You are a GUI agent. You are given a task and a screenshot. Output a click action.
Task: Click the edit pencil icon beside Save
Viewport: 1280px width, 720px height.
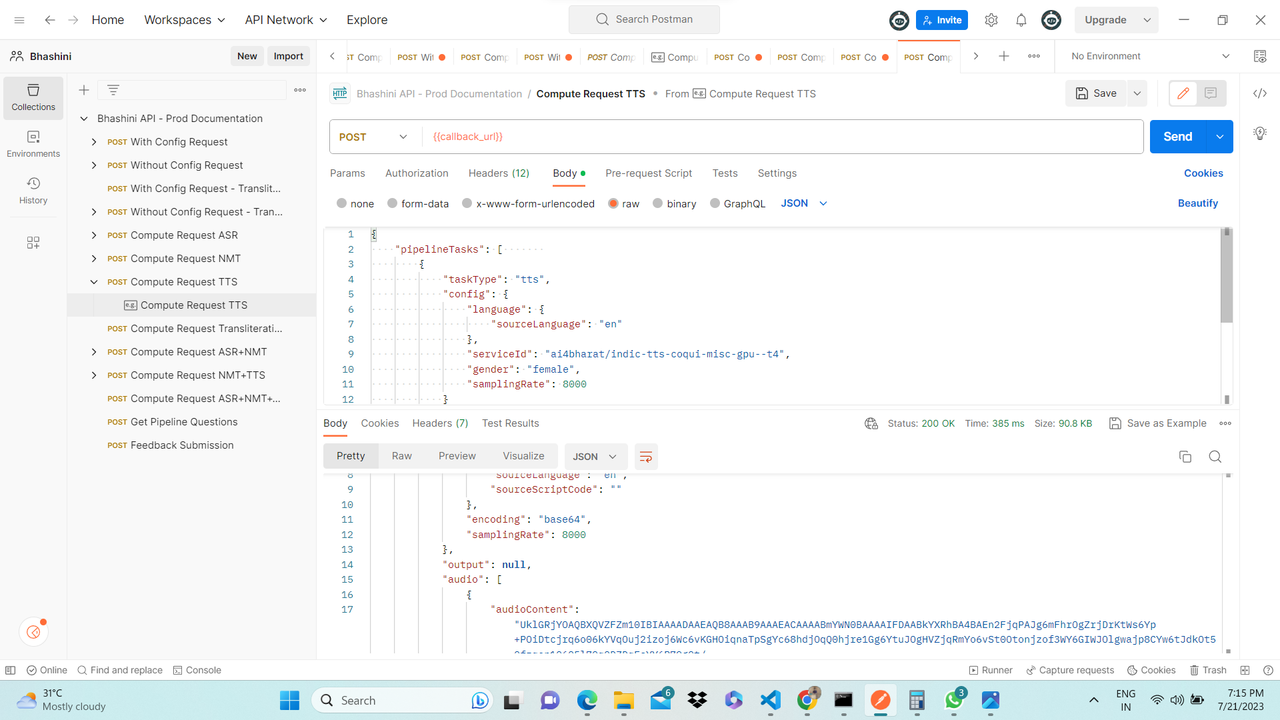(1183, 93)
